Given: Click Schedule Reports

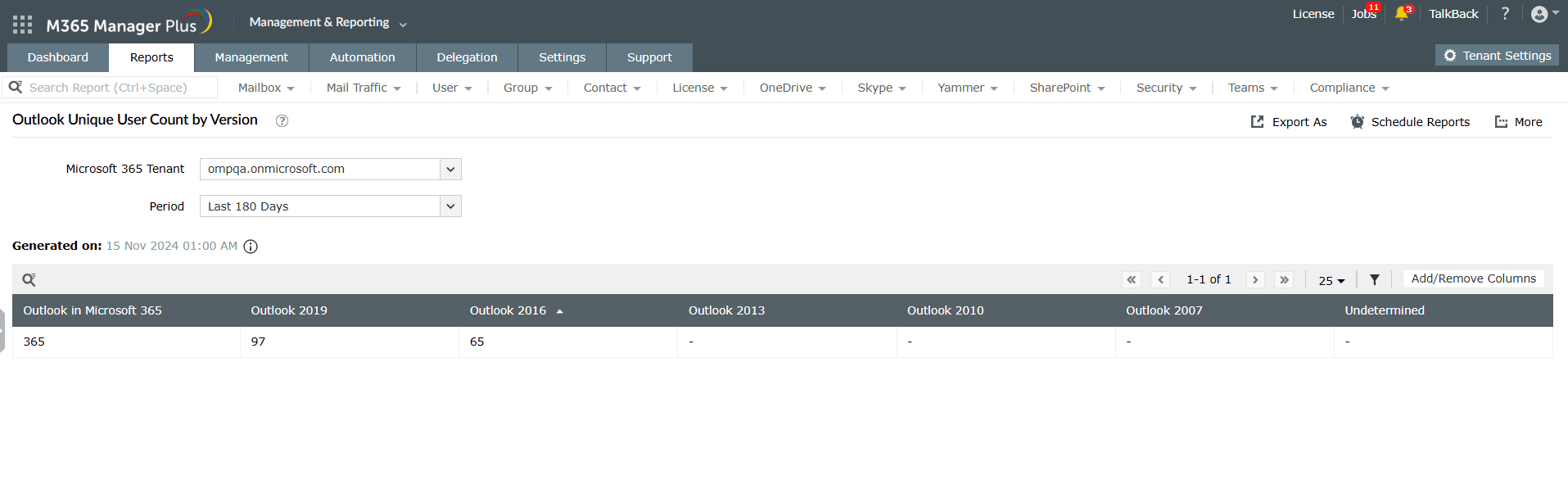Looking at the screenshot, I should (1410, 122).
